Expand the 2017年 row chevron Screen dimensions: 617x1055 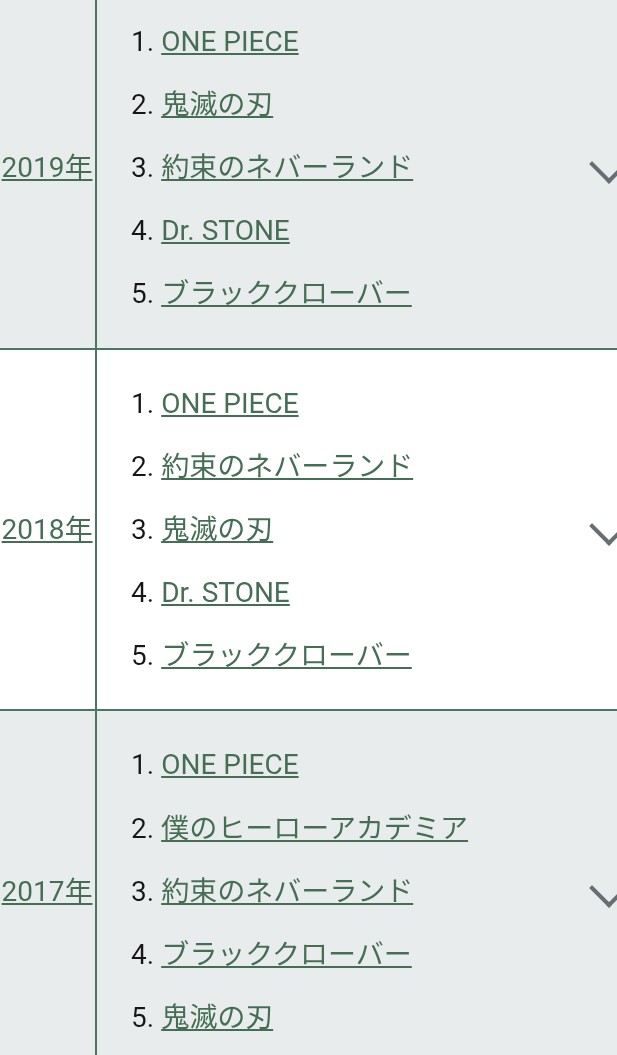[604, 897]
